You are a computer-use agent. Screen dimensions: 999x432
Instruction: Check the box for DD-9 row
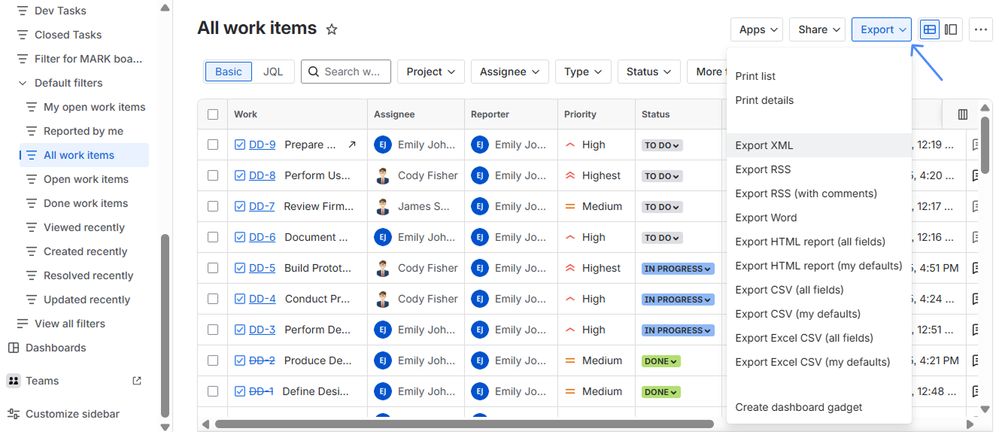click(213, 145)
